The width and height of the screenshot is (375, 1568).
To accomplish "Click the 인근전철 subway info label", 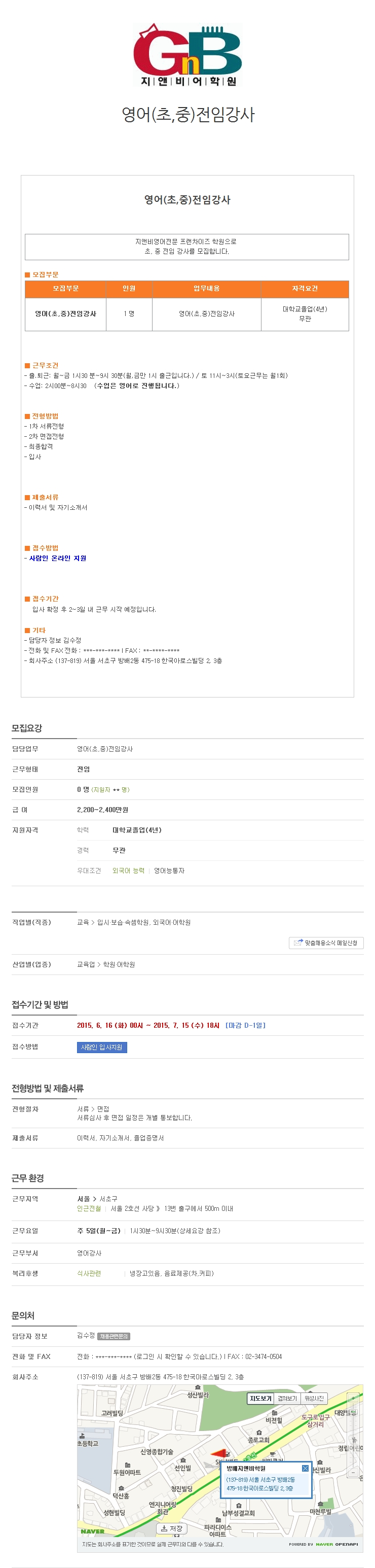I will point(89,1208).
